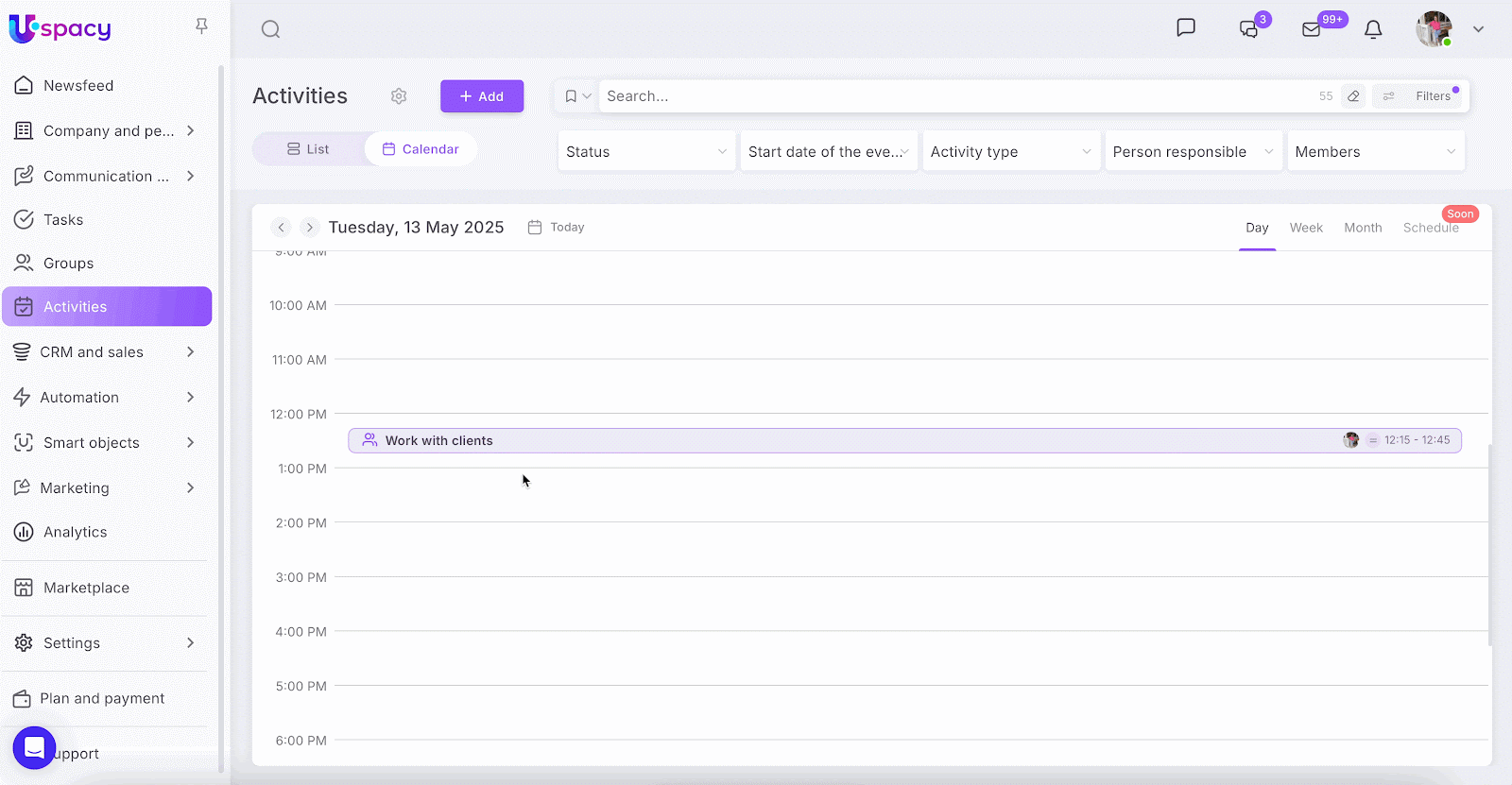This screenshot has height=785, width=1512.
Task: Expand the Status filter dropdown
Action: [646, 152]
